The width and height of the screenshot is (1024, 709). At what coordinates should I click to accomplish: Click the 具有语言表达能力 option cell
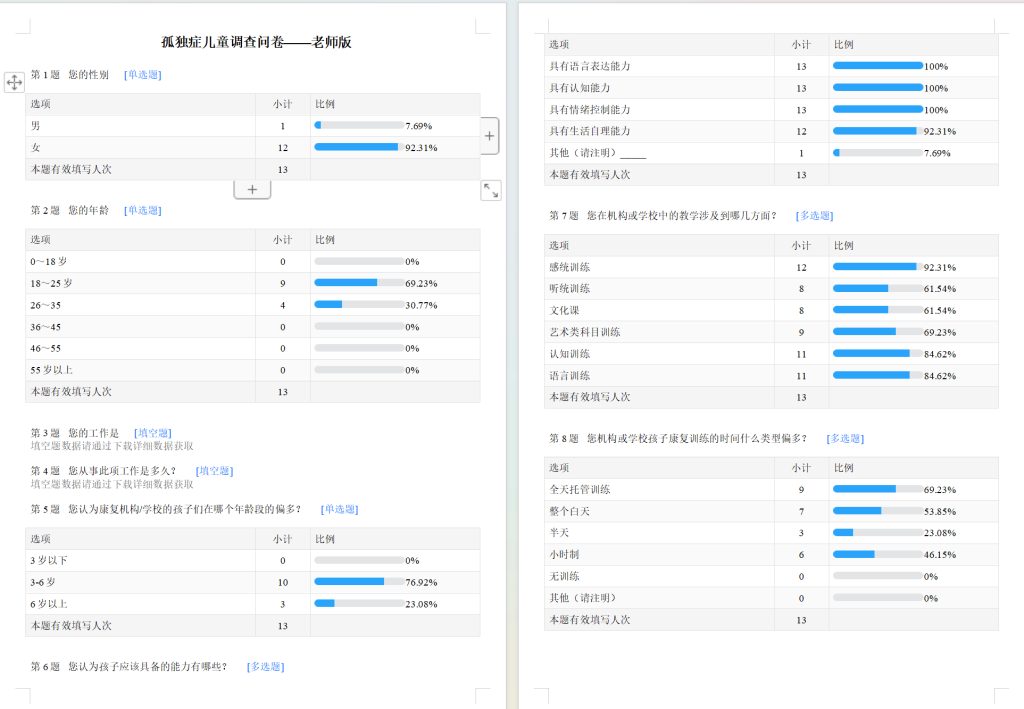point(590,66)
